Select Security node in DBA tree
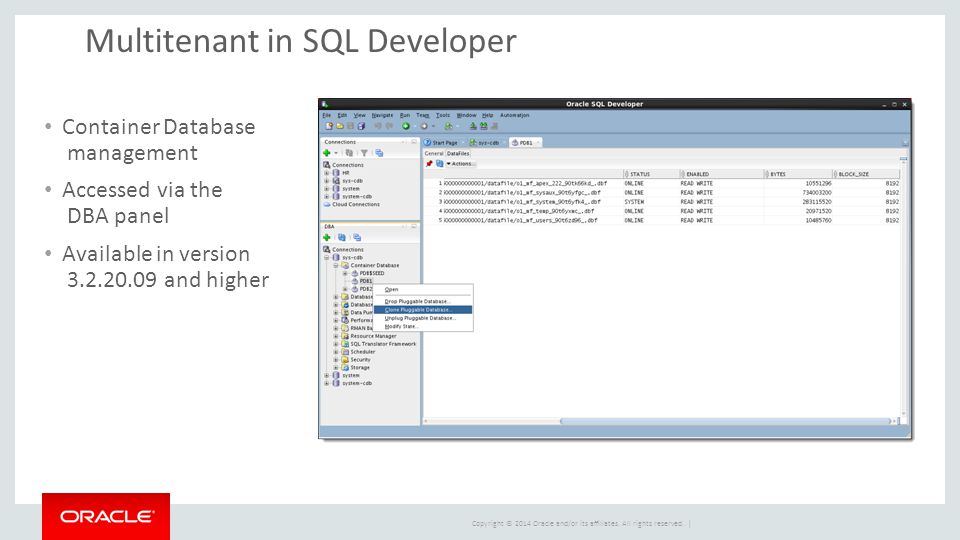Screen dimensions: 960x540 point(360,360)
